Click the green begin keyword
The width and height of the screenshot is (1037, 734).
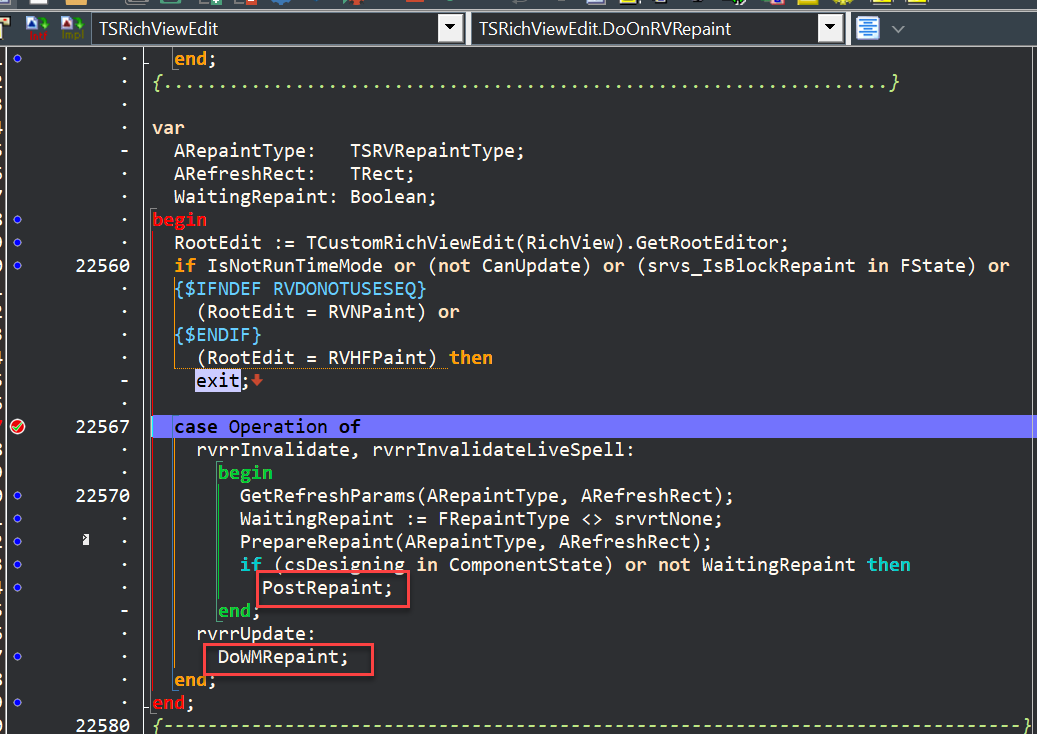click(245, 473)
